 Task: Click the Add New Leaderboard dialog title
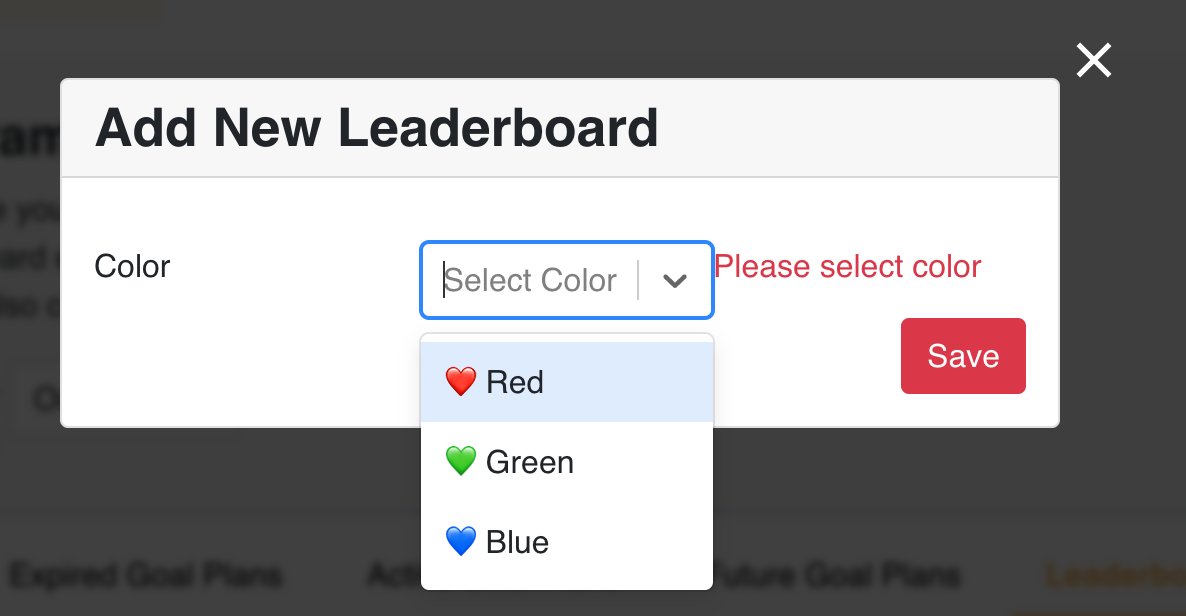click(376, 127)
